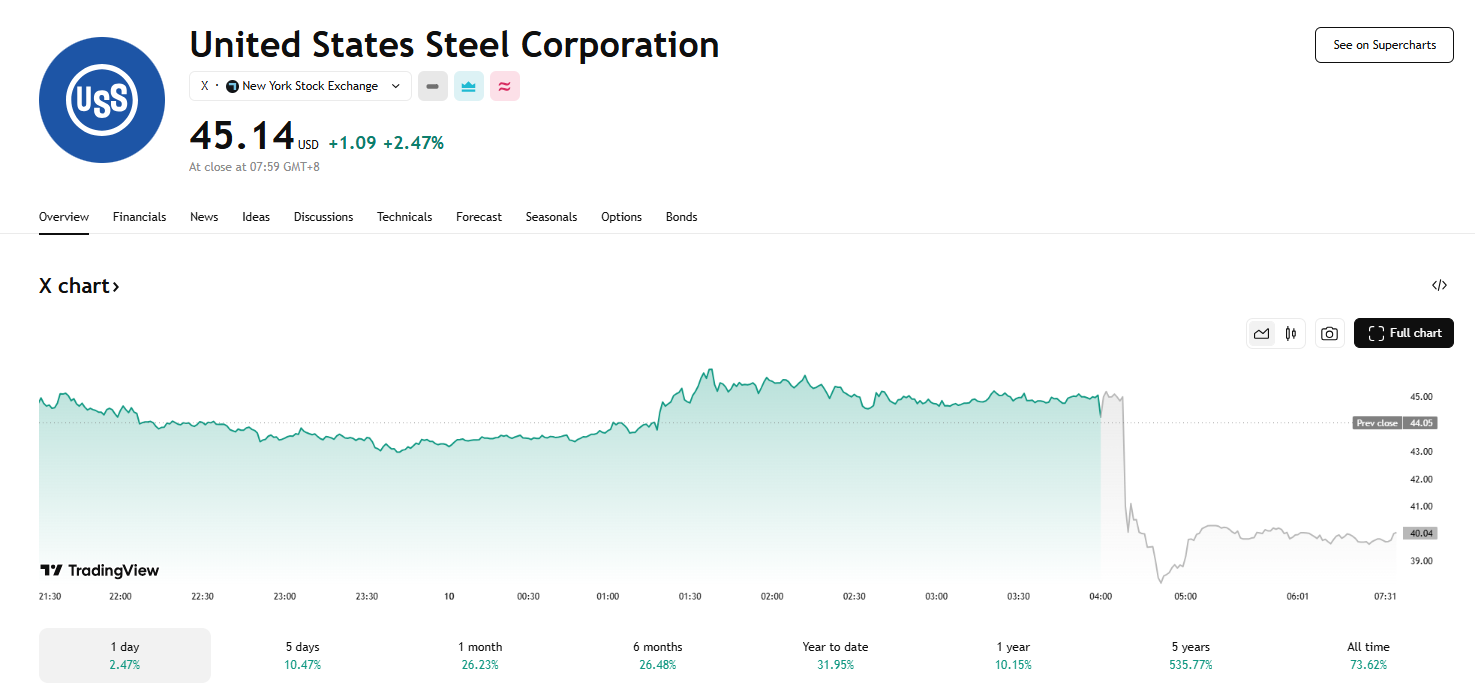Viewport: 1475px width, 697px height.
Task: Switch to area chart style
Action: point(1262,333)
